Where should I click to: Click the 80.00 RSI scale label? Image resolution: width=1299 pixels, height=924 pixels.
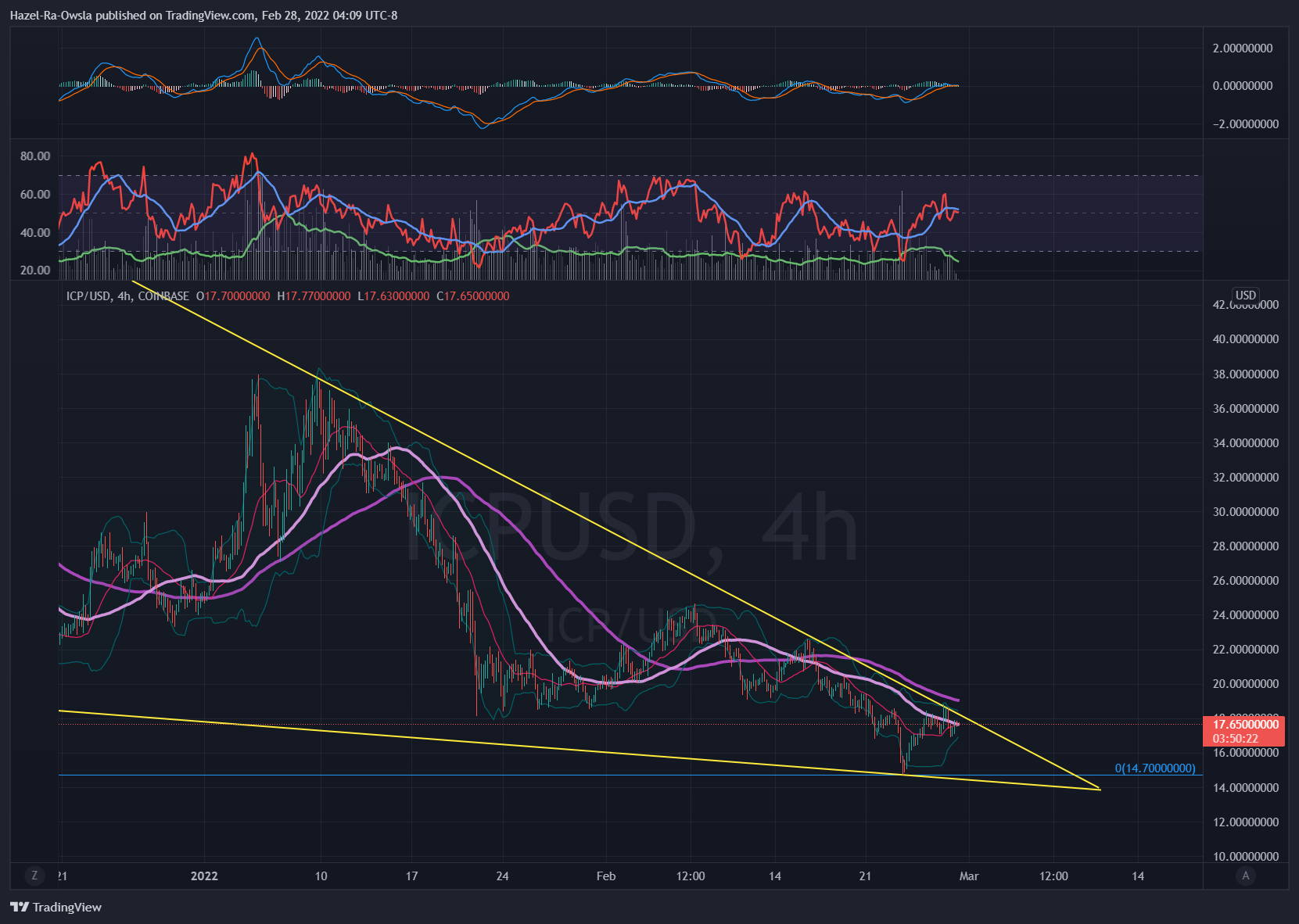[35, 156]
